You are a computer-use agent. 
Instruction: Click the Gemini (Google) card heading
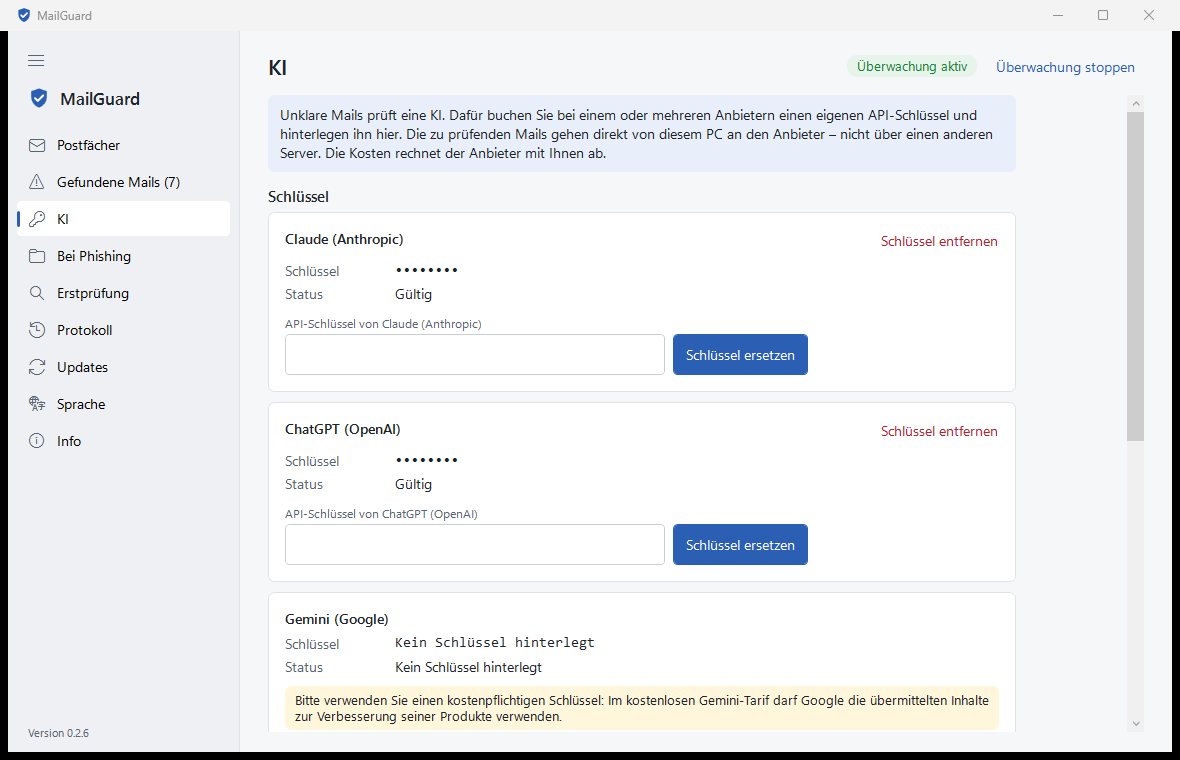(x=336, y=619)
